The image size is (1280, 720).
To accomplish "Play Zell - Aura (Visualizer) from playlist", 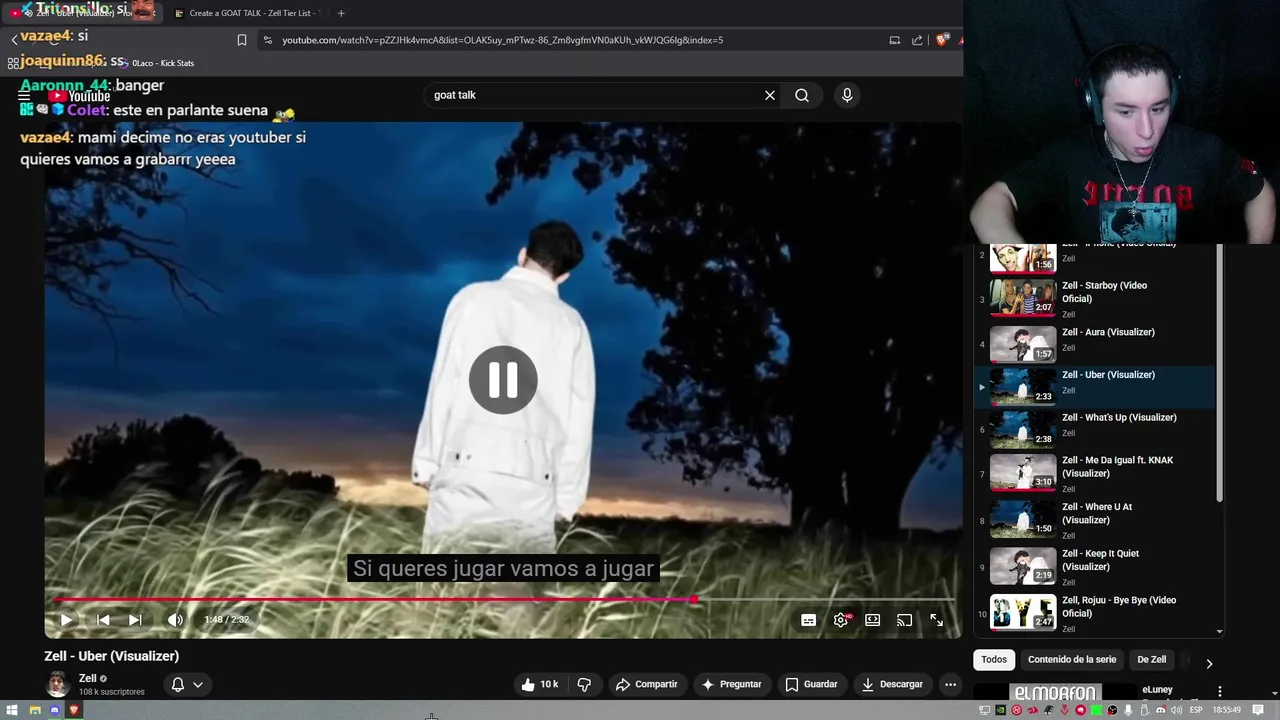I will (1095, 344).
